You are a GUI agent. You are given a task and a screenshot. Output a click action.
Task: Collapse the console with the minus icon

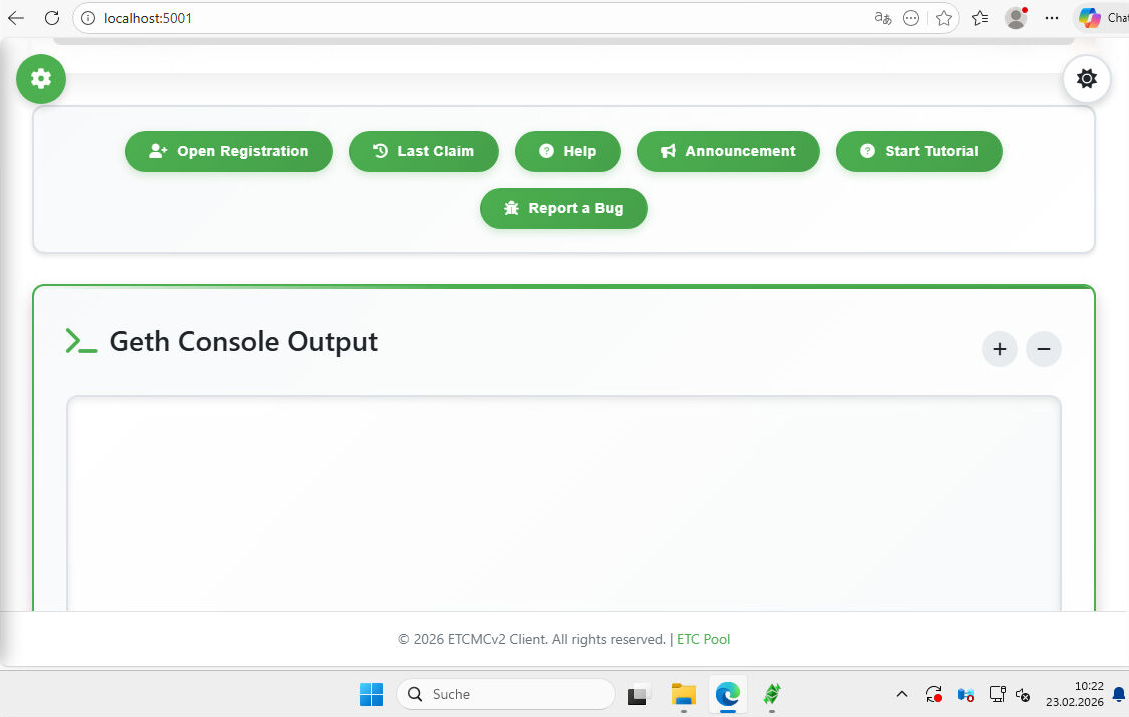1043,349
